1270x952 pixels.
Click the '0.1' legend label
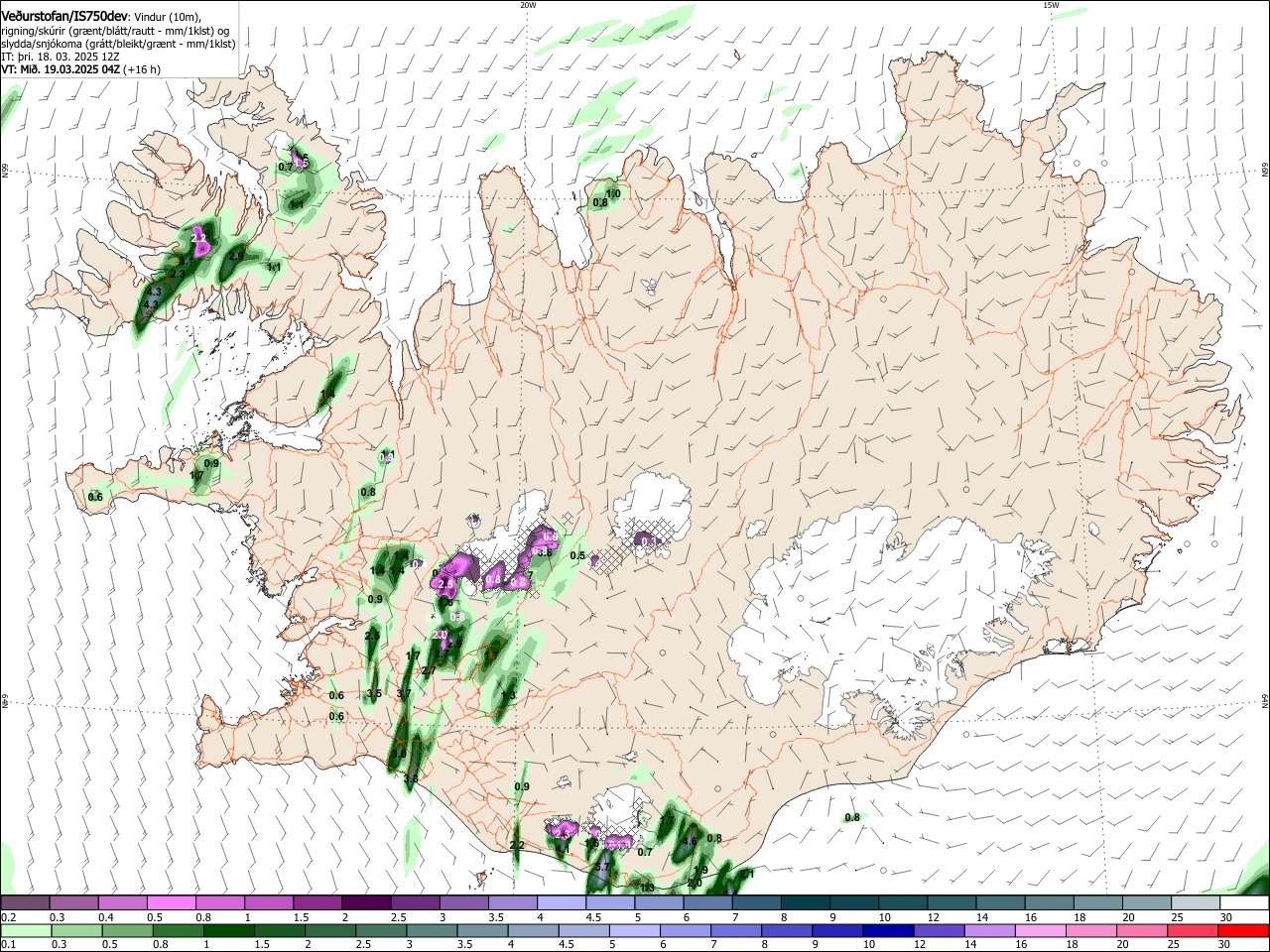click(8, 945)
